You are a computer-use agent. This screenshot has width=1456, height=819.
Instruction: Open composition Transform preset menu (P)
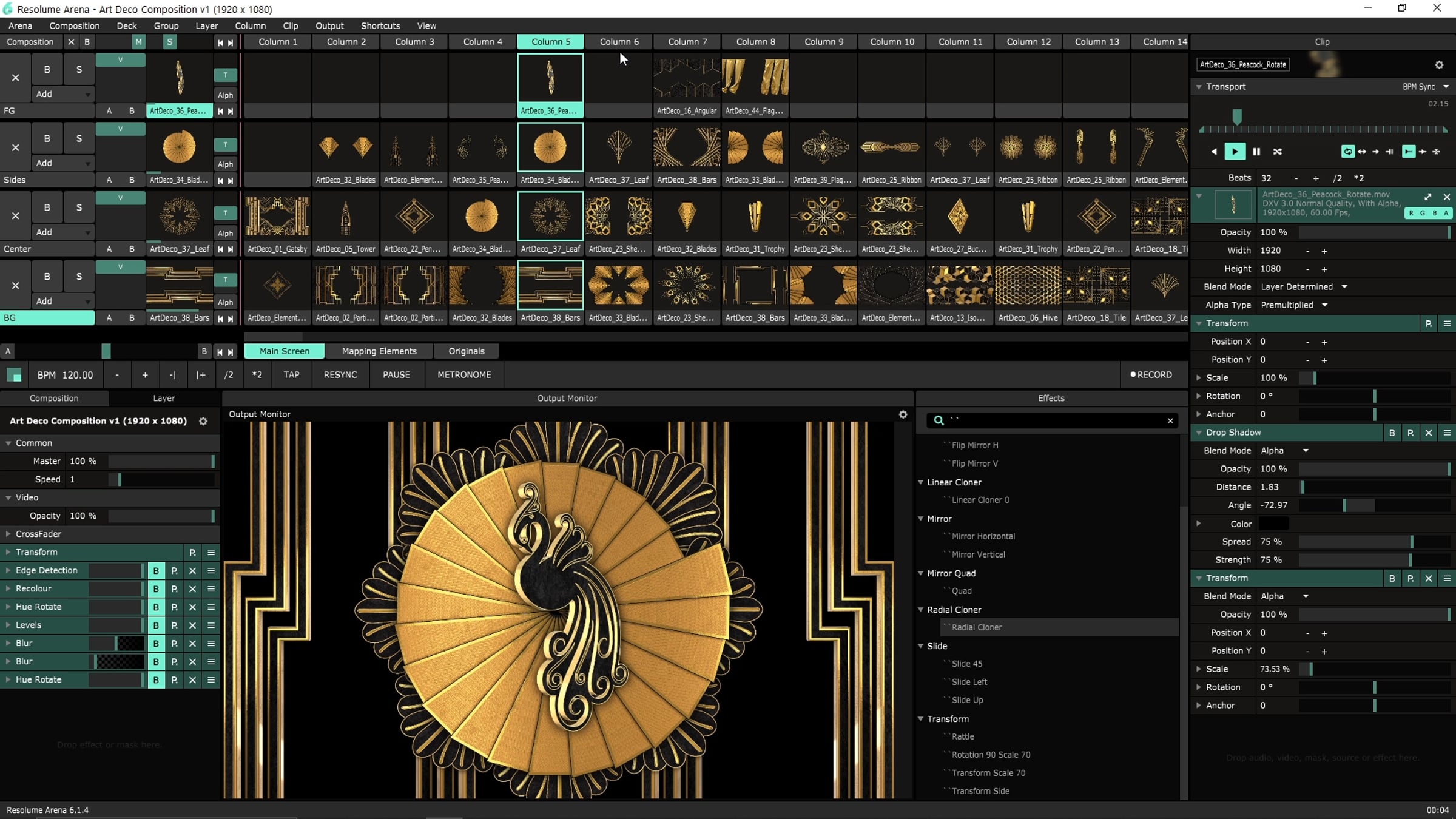[192, 553]
